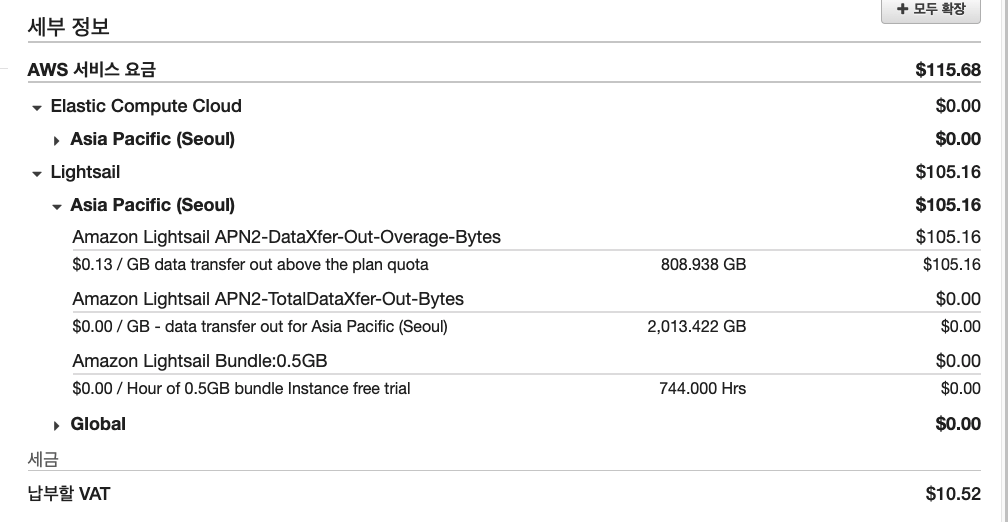Expand the Global region row
The image size is (1008, 522).
[x=57, y=425]
